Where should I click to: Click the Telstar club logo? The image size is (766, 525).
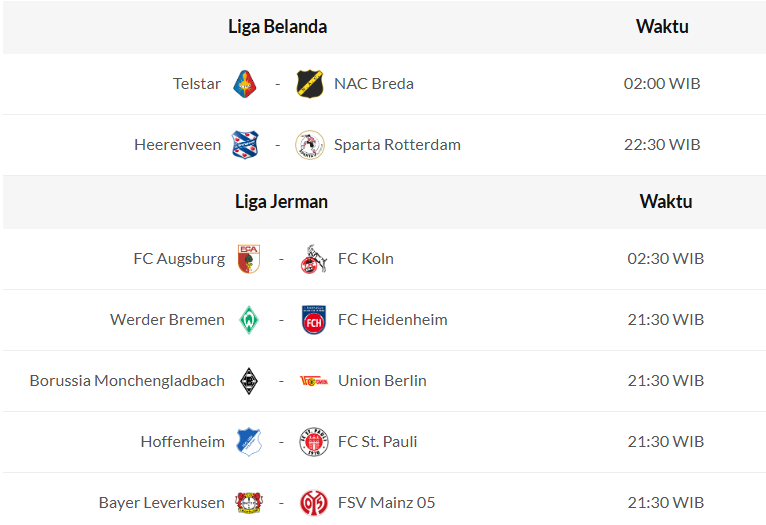pyautogui.click(x=245, y=84)
